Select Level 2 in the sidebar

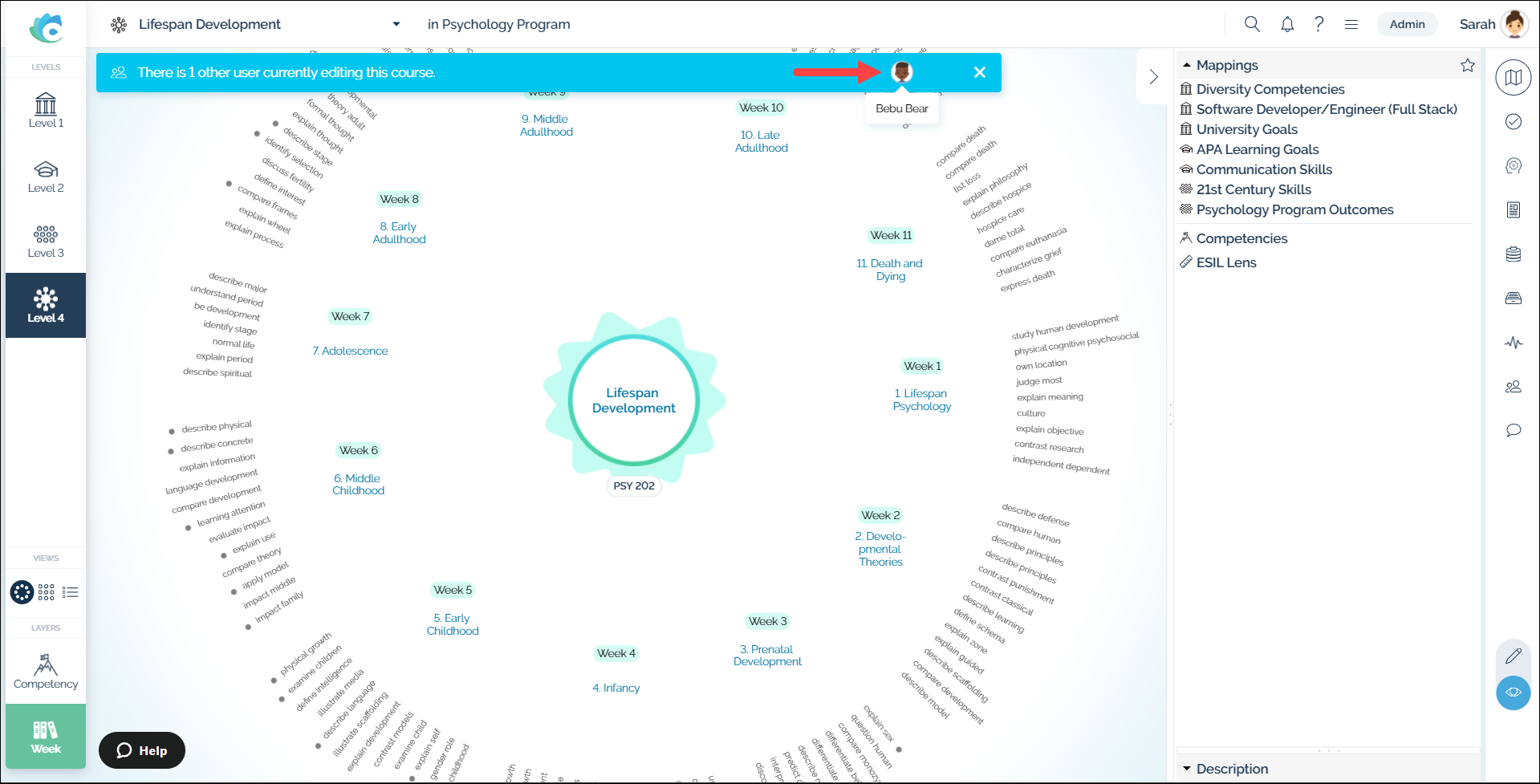(x=46, y=177)
